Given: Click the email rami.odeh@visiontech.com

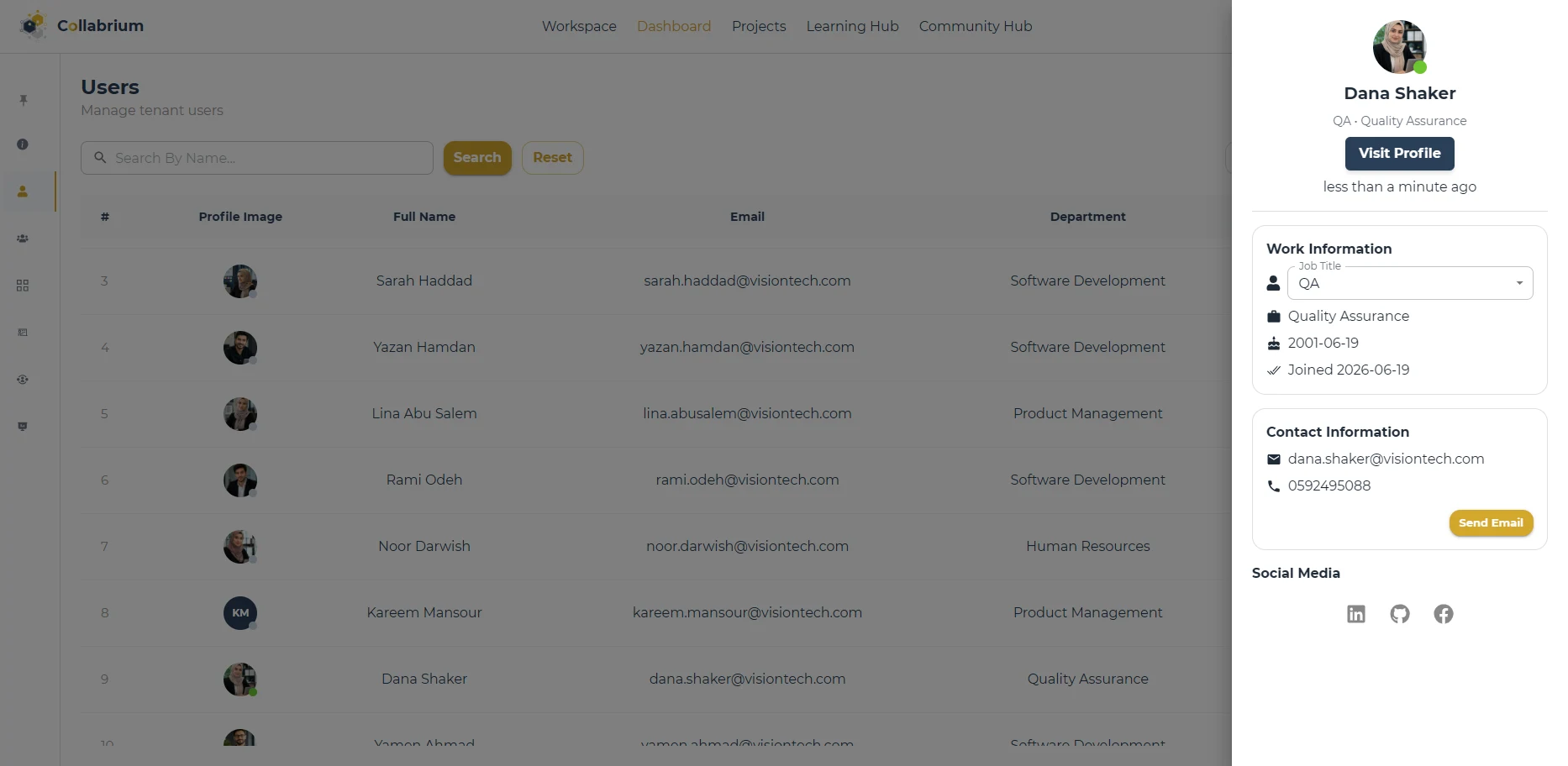Looking at the screenshot, I should 747,480.
